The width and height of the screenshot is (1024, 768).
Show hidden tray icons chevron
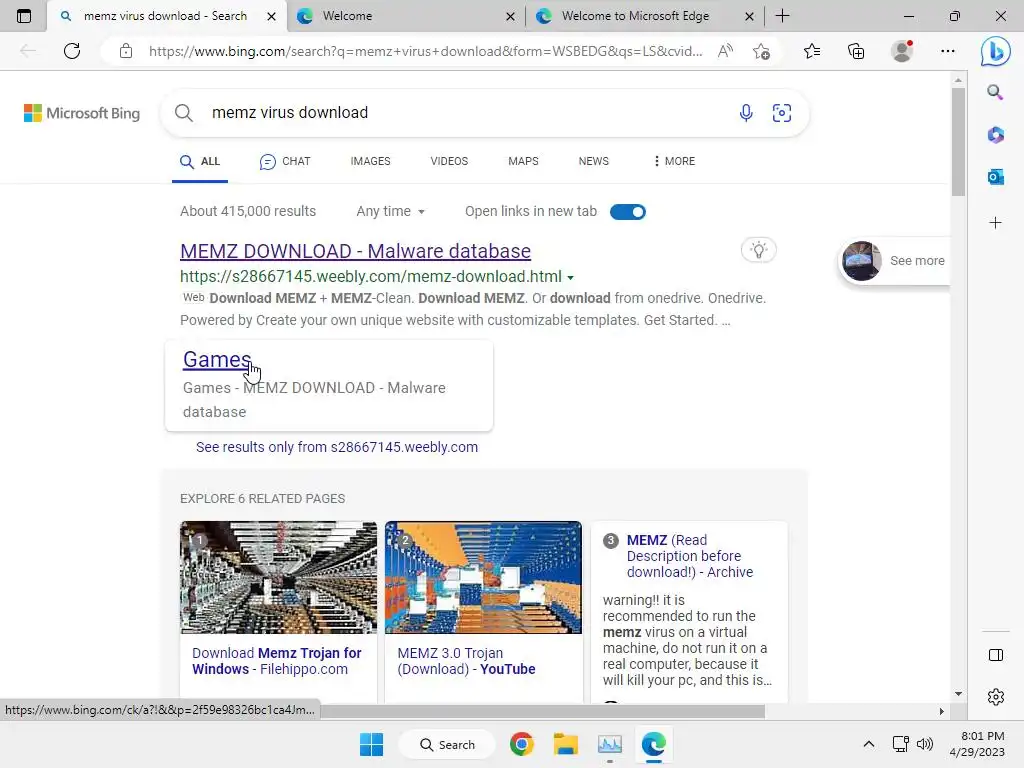869,744
